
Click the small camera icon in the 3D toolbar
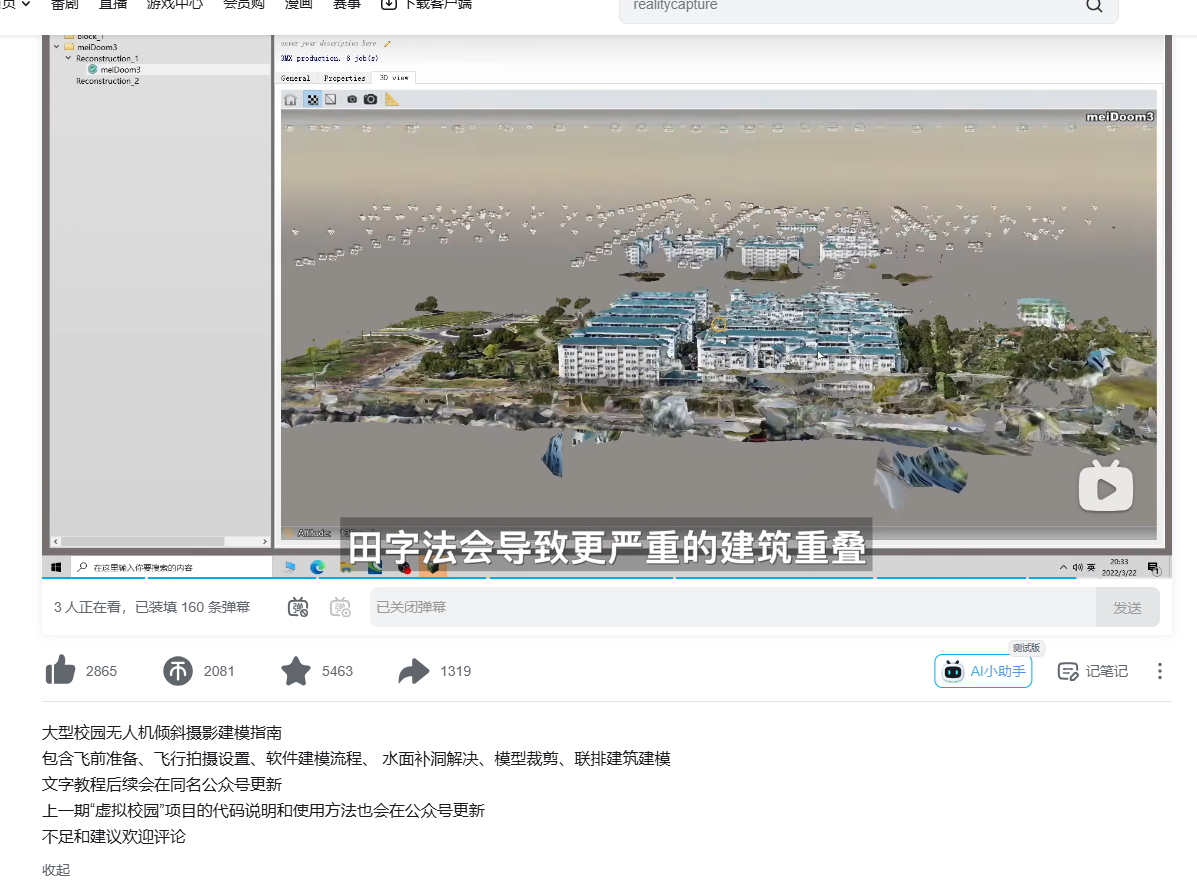tap(352, 100)
